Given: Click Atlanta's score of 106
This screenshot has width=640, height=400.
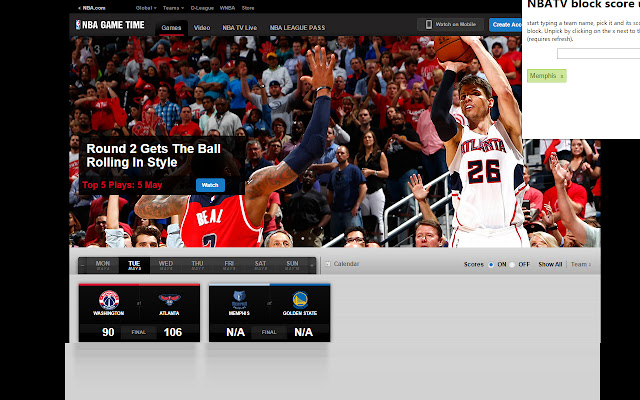Looking at the screenshot, I should [x=173, y=332].
